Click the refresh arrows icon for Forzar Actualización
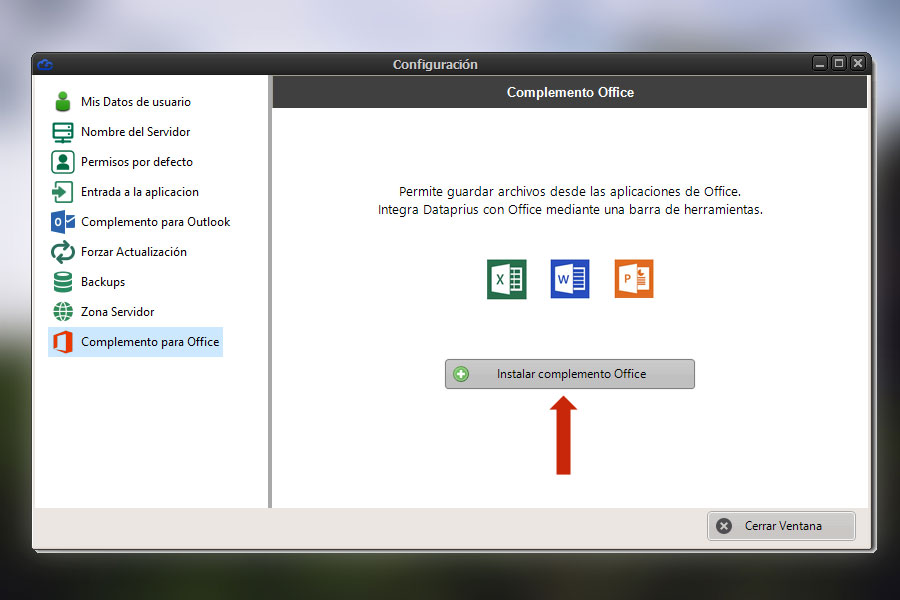 tap(63, 252)
